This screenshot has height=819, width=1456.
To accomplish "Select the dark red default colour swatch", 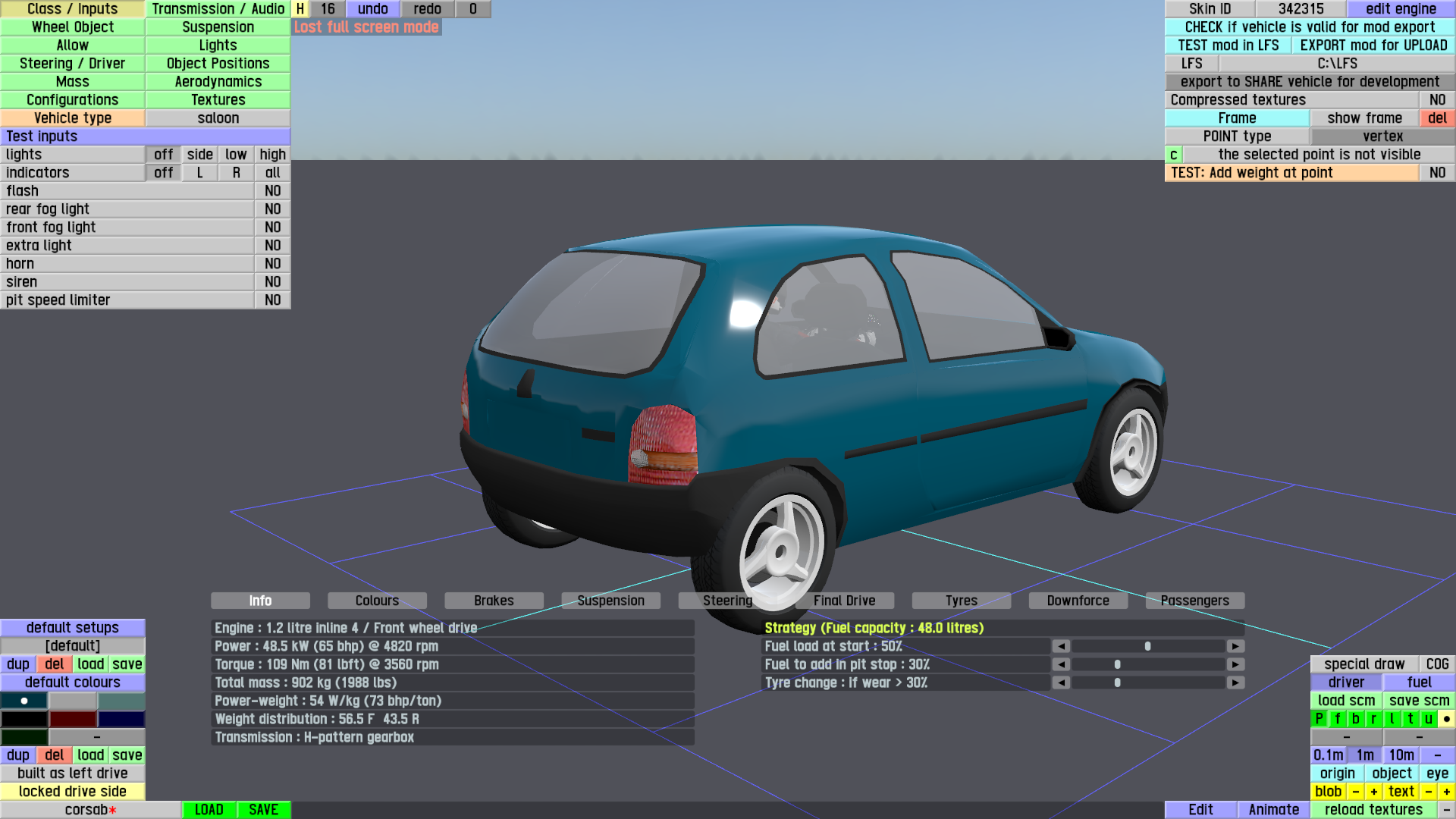I will coord(73,719).
